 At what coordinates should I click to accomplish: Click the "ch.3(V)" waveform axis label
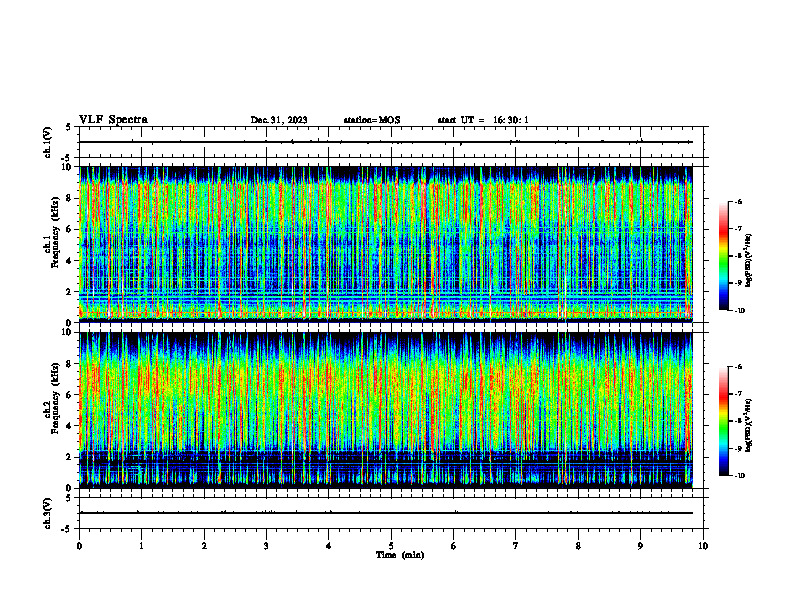click(47, 513)
